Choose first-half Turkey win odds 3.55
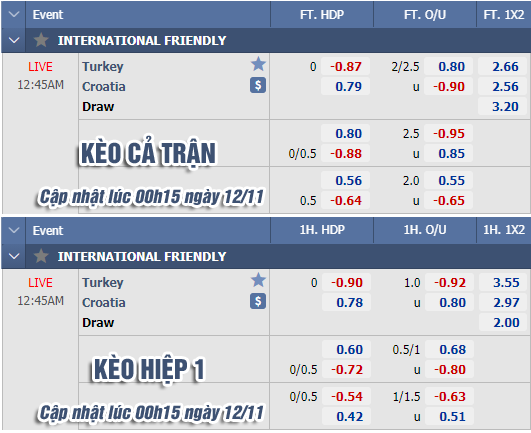The image size is (531, 433). 504,282
